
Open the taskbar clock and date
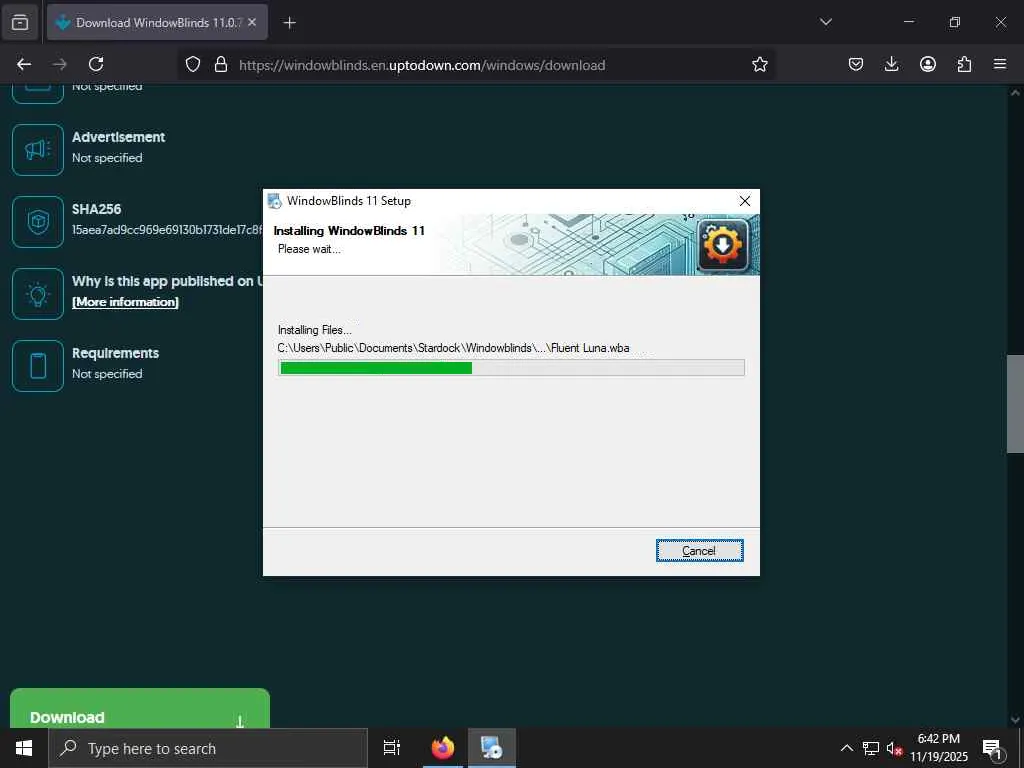939,748
